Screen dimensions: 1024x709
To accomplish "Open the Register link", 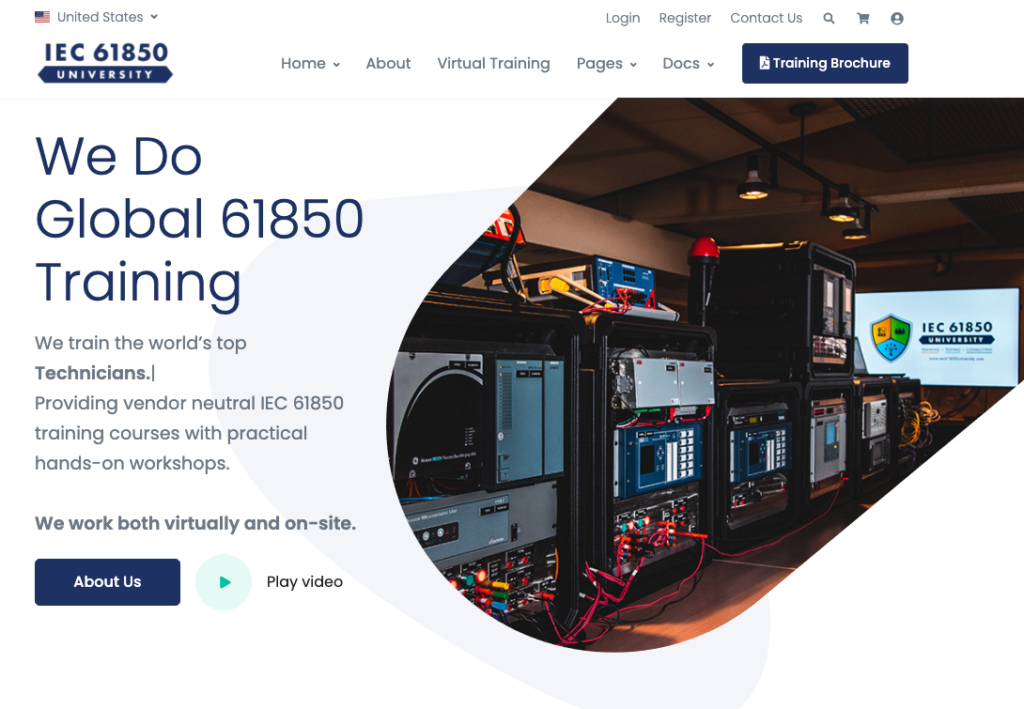I will [685, 18].
